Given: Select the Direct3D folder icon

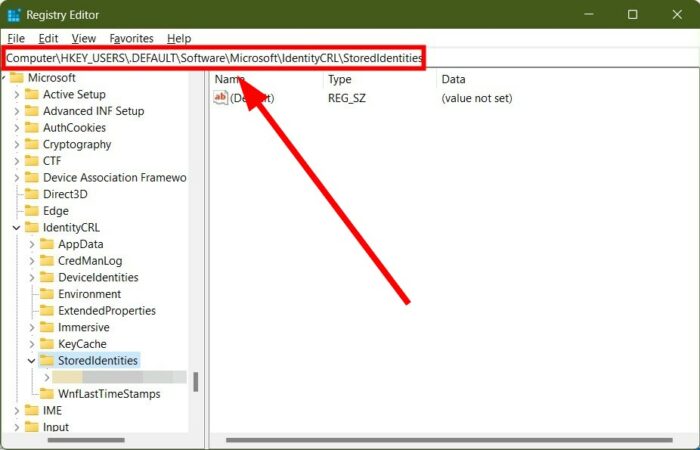Looking at the screenshot, I should (x=32, y=194).
